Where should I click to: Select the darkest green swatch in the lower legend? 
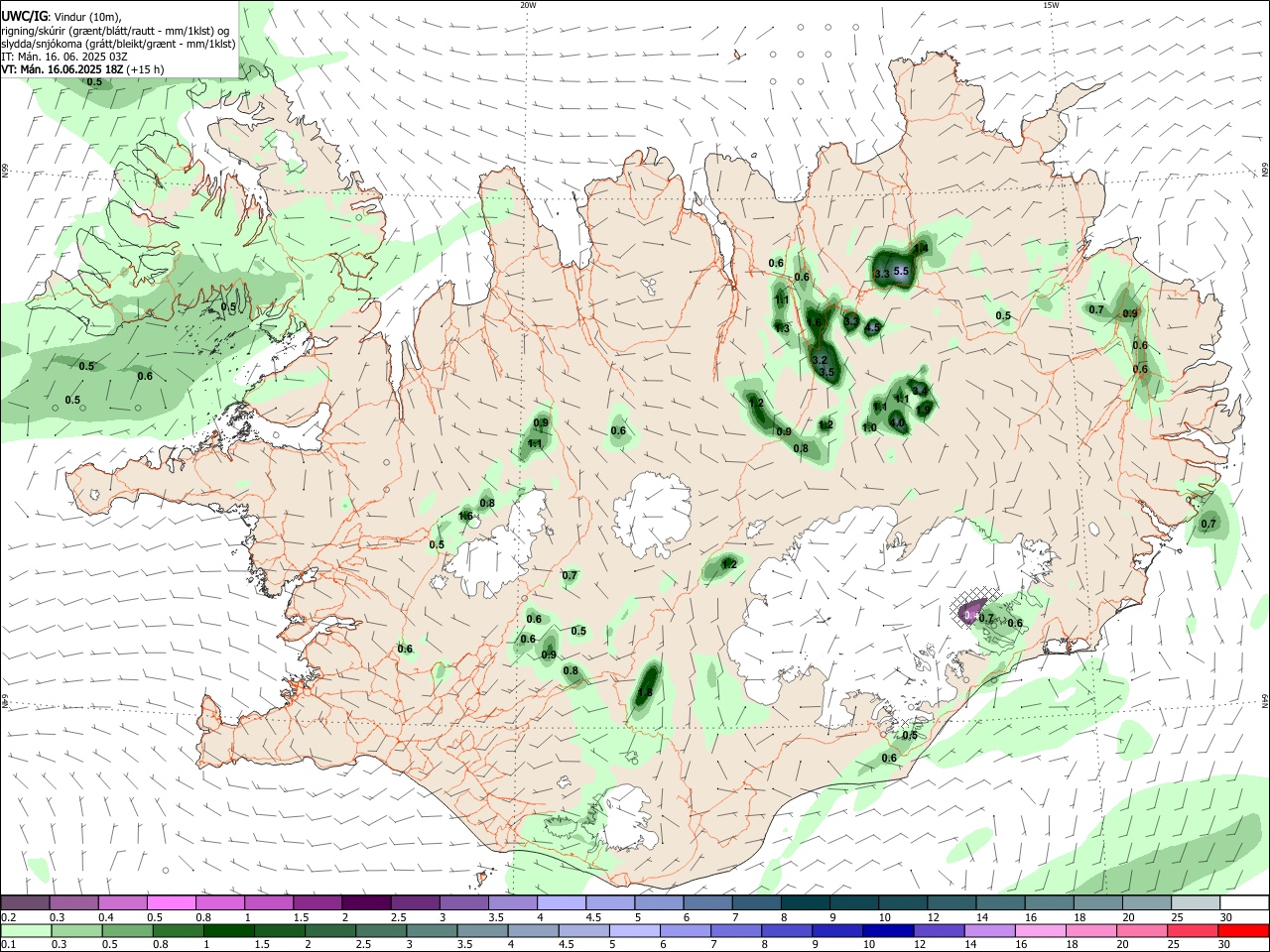coord(228,930)
